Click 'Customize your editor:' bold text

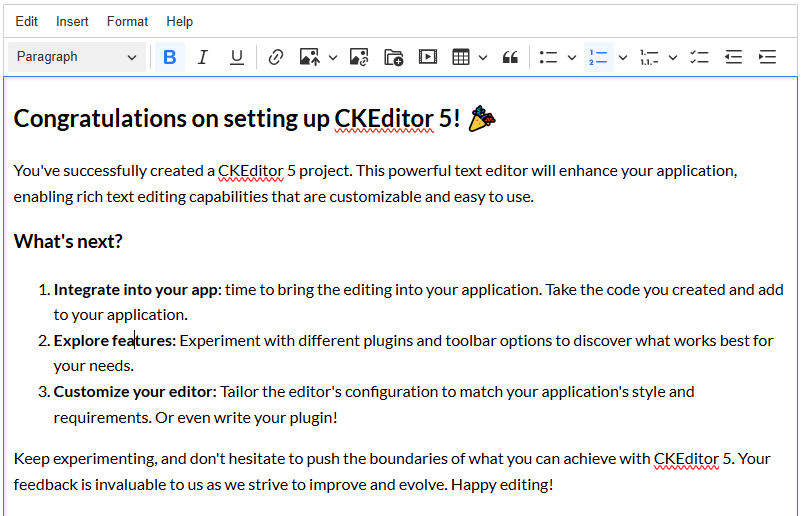point(135,392)
